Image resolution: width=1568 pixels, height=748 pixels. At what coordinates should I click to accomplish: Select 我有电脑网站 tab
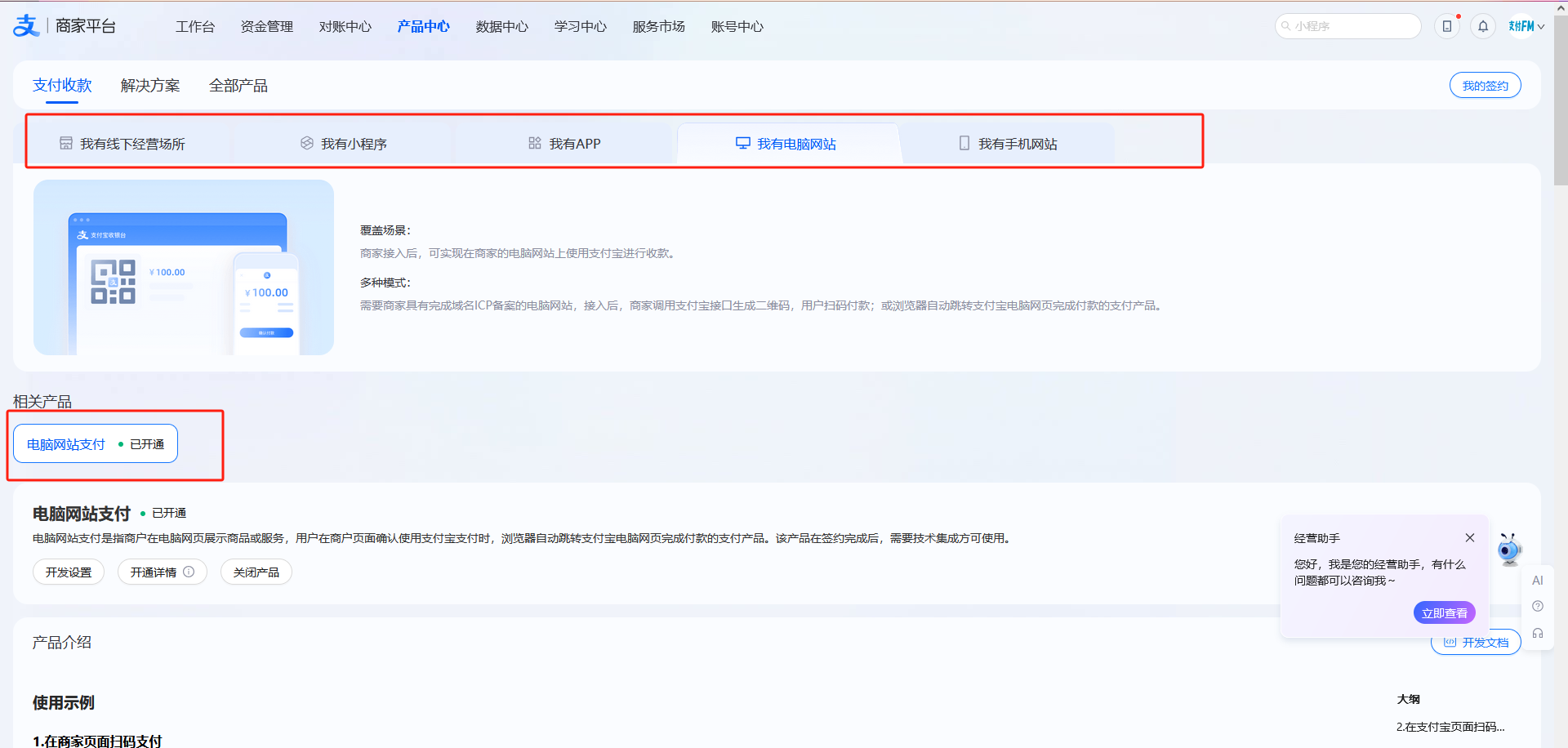click(x=787, y=143)
